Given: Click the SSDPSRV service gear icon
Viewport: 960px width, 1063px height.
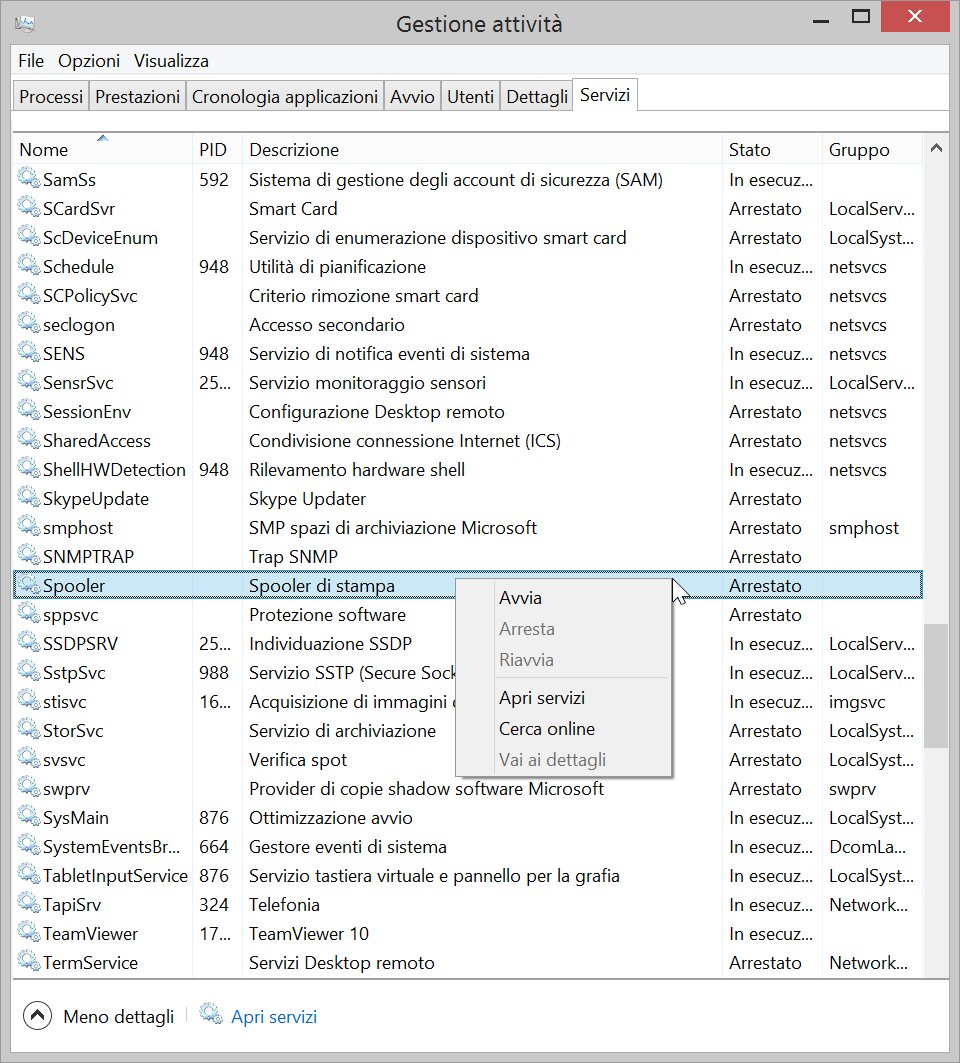Looking at the screenshot, I should click(28, 642).
